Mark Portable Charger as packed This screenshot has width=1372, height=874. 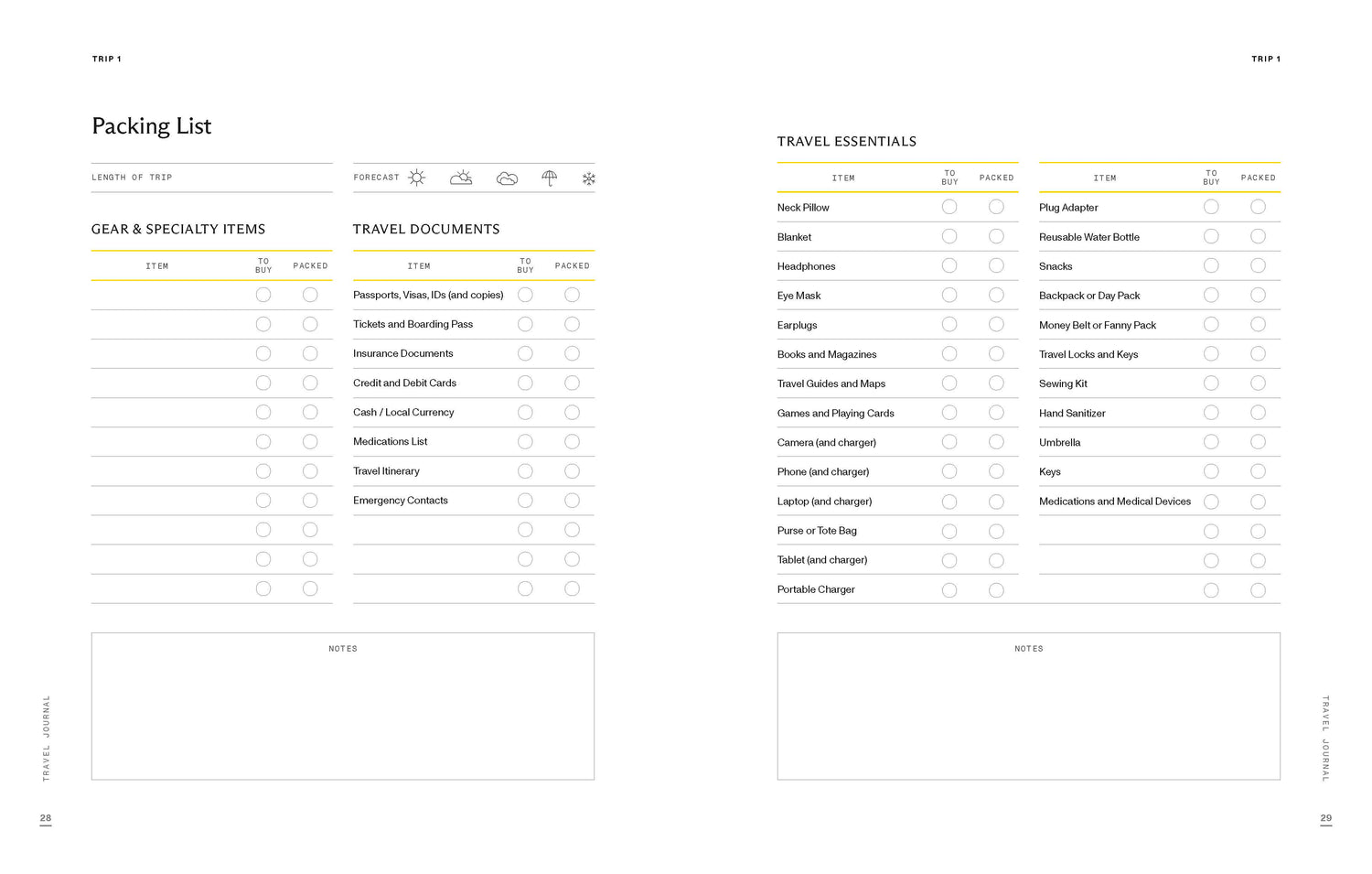(996, 590)
